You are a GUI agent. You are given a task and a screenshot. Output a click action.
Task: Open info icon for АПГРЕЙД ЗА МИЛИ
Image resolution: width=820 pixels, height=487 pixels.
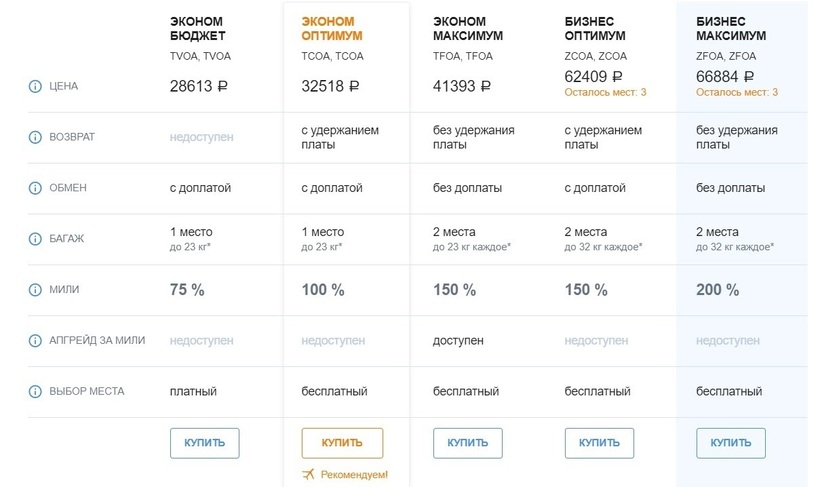pyautogui.click(x=35, y=341)
